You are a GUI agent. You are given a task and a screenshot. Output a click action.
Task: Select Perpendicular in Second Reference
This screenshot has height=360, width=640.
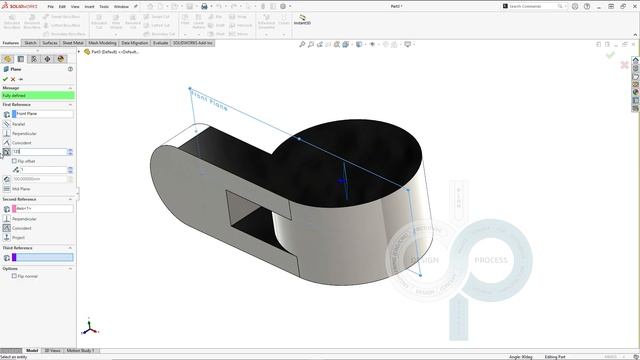pyautogui.click(x=7, y=219)
